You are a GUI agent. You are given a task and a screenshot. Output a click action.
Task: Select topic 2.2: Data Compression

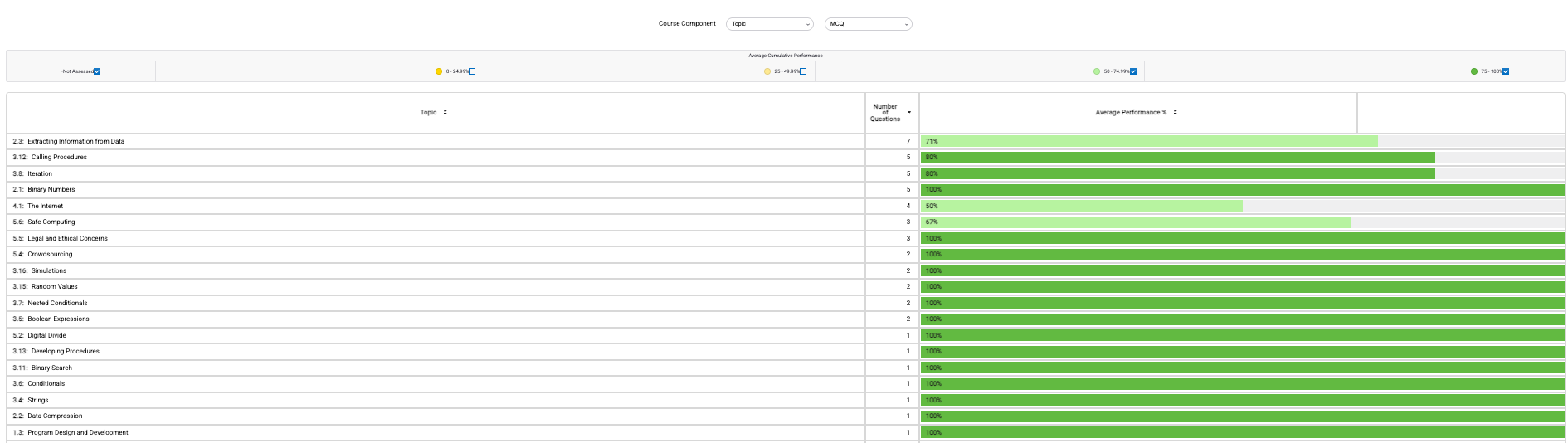[x=48, y=416]
